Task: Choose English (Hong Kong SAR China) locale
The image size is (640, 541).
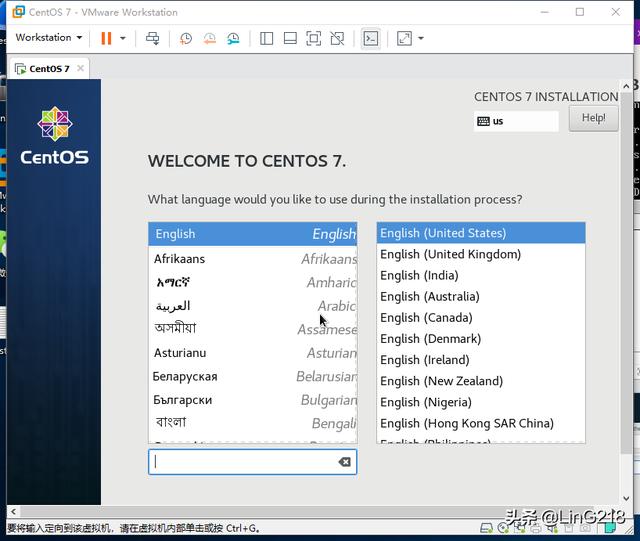Action: point(481,423)
